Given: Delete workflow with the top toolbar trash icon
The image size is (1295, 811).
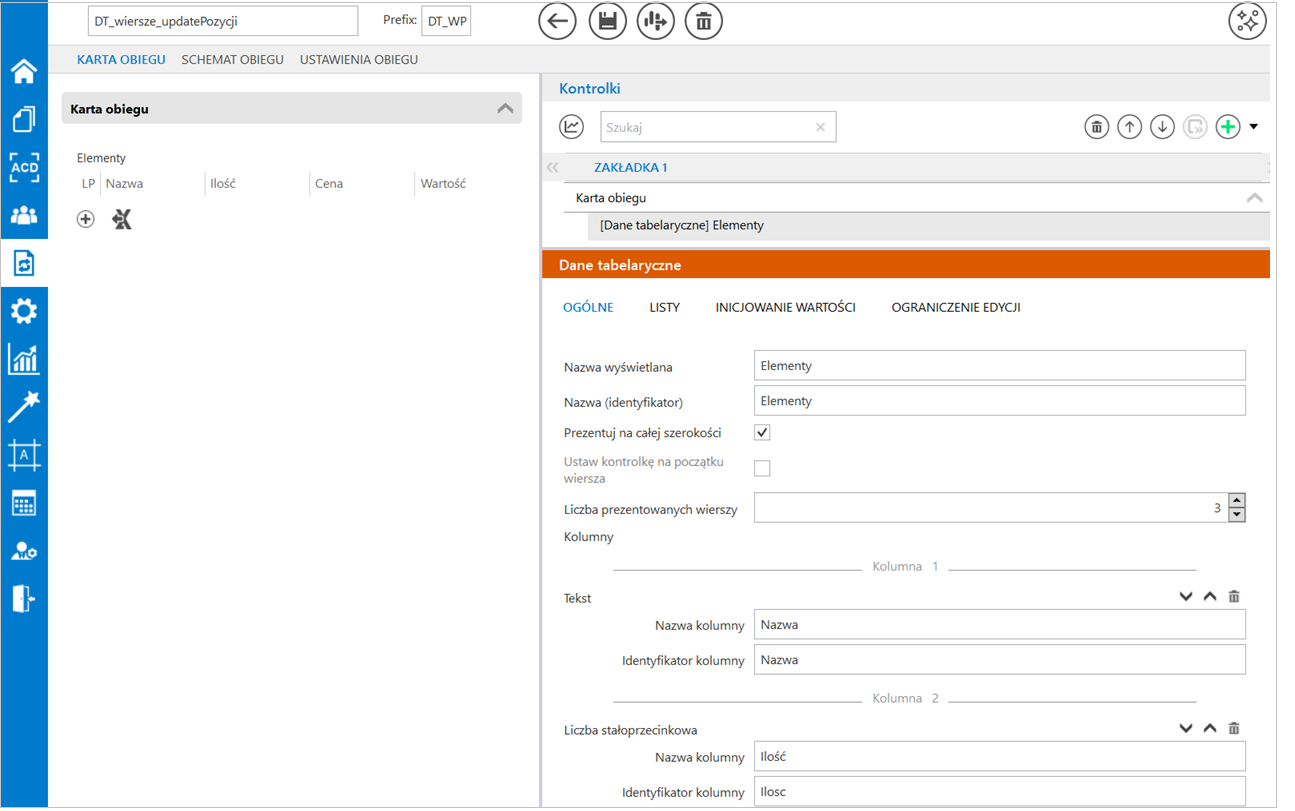Looking at the screenshot, I should tap(704, 21).
